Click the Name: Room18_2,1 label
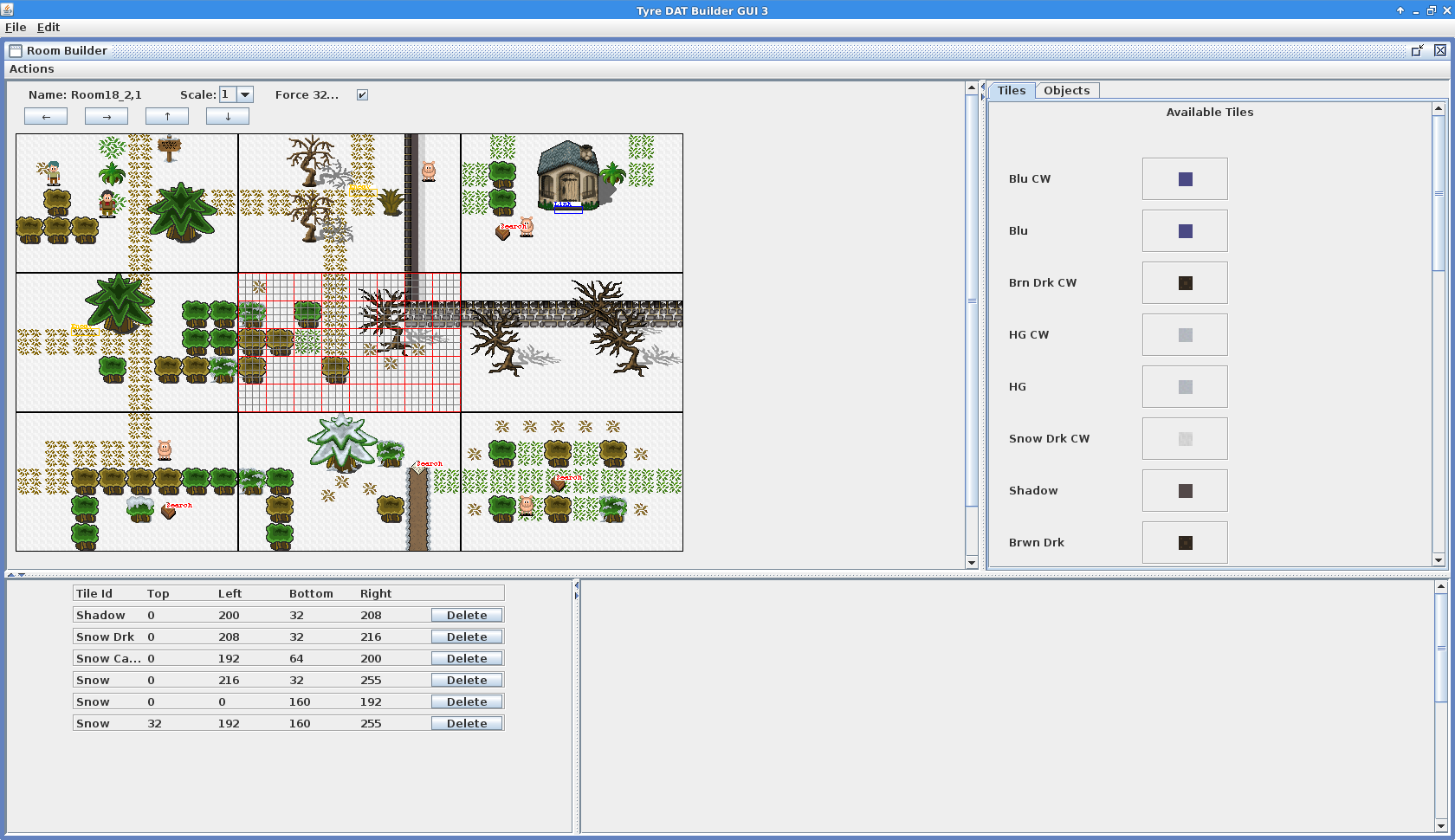1455x840 pixels. (85, 95)
